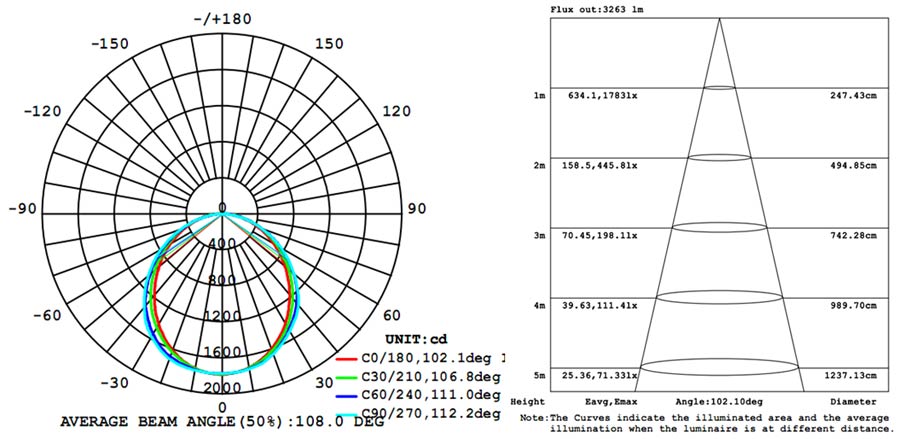The image size is (900, 439).
Task: Select the average beam angle 108.0 text
Action: [222, 423]
